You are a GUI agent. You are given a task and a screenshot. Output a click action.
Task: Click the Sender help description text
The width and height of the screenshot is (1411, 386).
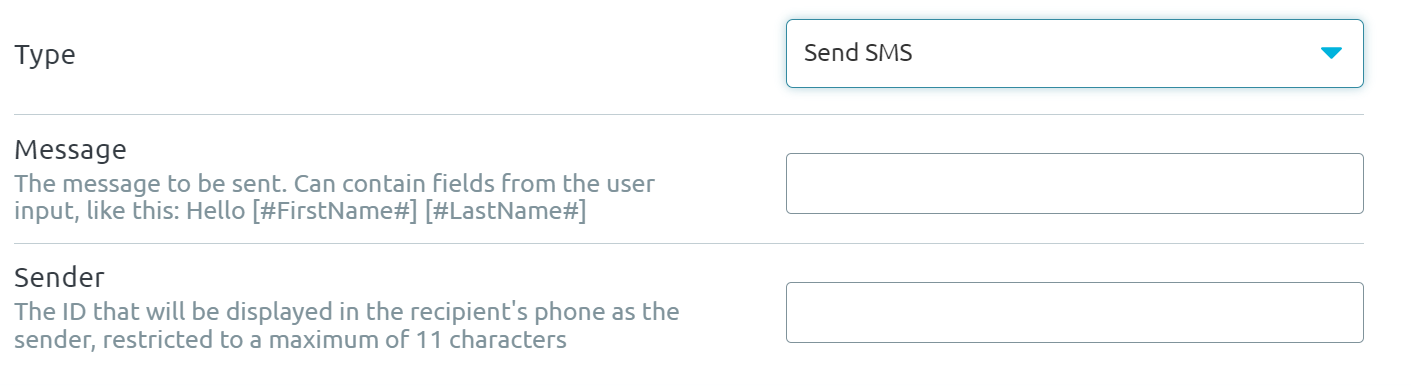tap(347, 326)
